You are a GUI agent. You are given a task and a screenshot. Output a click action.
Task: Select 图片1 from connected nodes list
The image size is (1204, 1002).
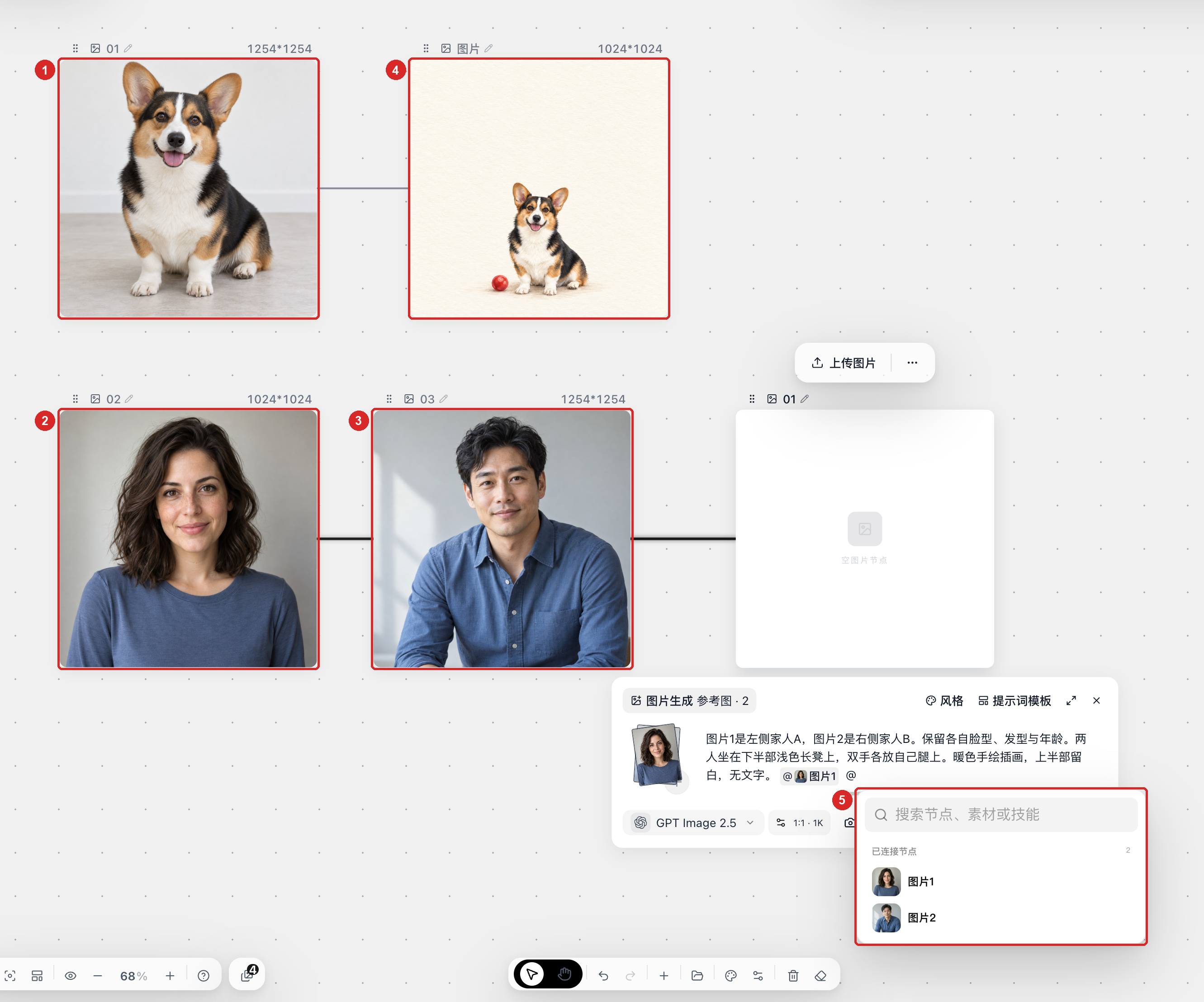click(x=1000, y=882)
